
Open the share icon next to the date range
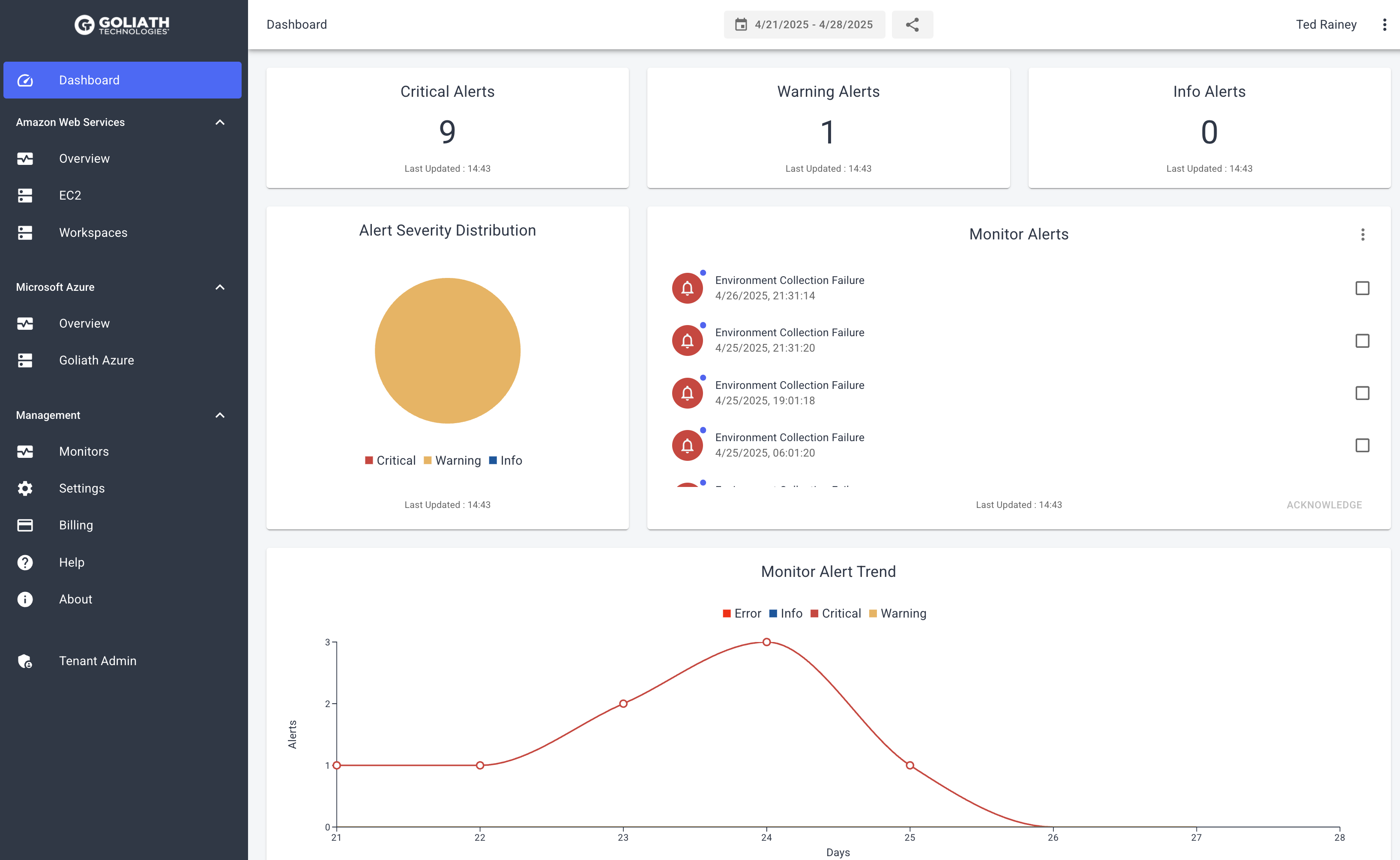pyautogui.click(x=912, y=24)
